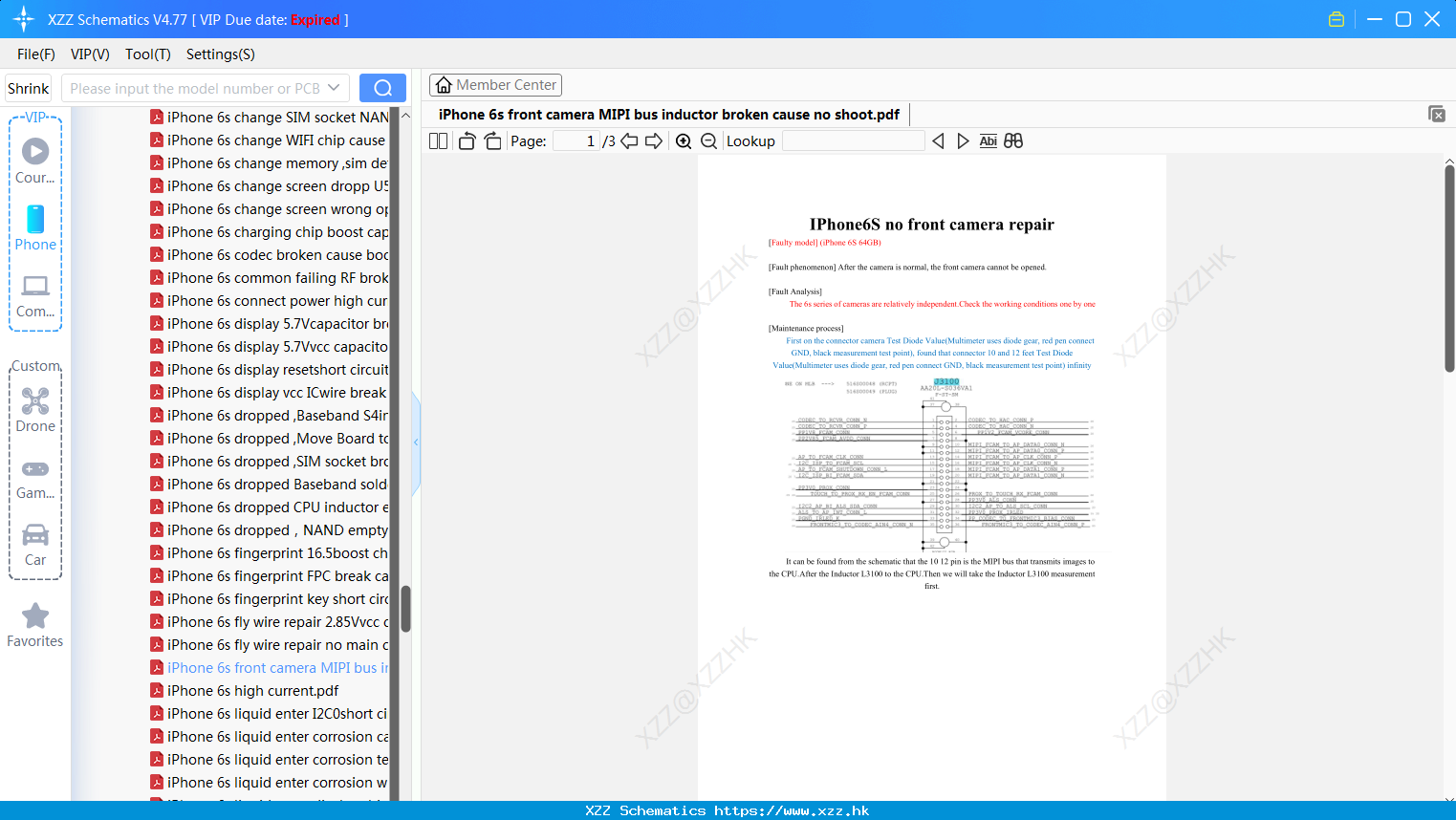Click the J3100 highlighted connector label
1456x820 pixels.
click(946, 381)
